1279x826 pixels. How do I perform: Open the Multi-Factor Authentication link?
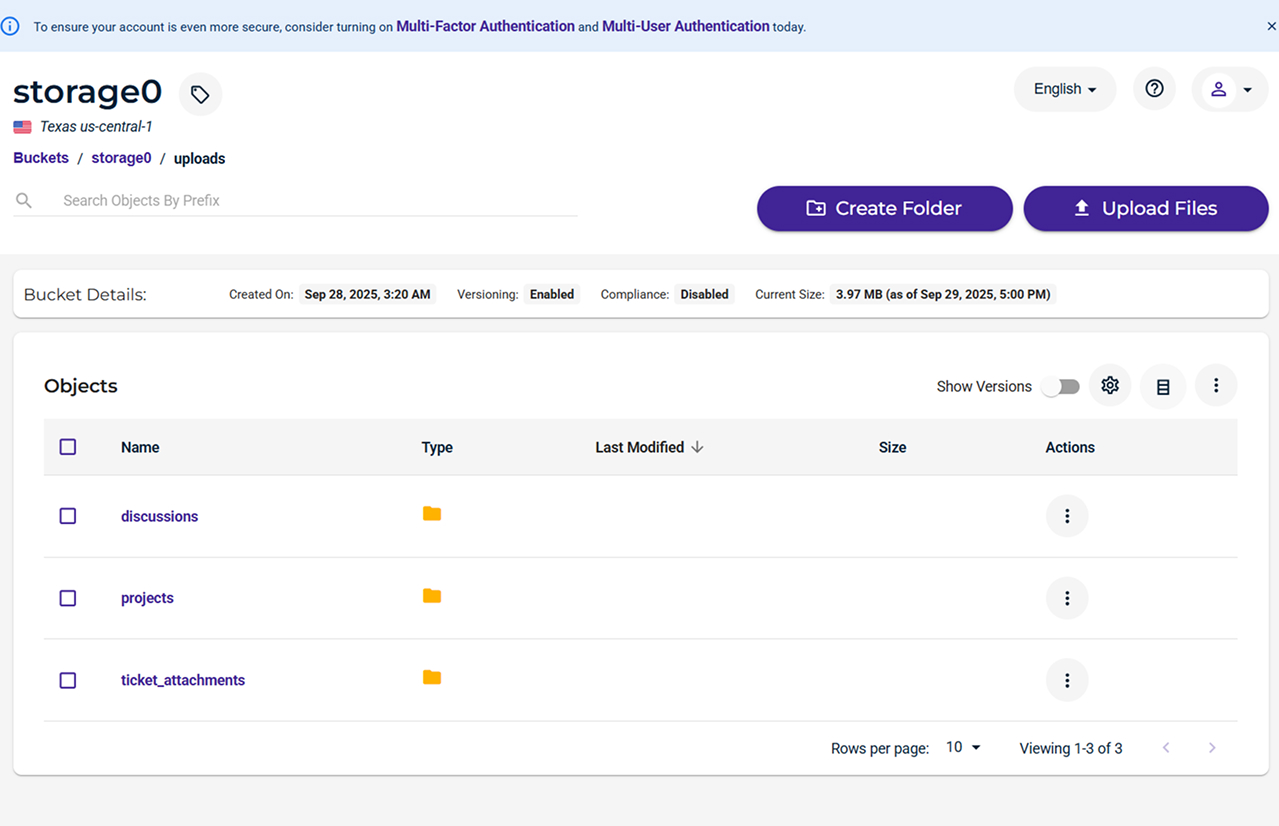tap(485, 26)
